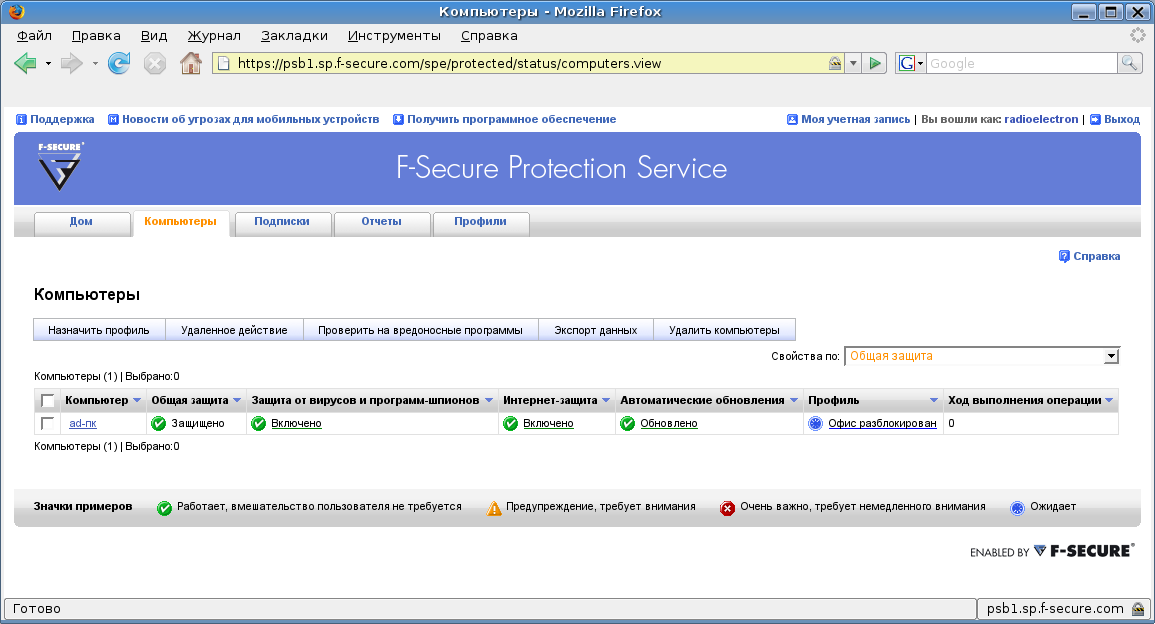The image size is (1155, 624).
Task: Click in the URL address field
Action: (530, 63)
